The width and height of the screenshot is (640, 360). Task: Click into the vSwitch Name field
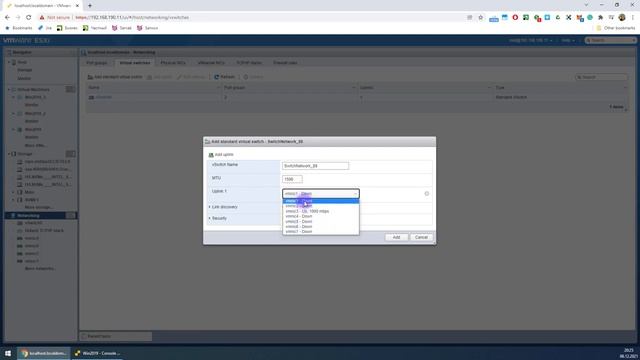click(x=316, y=166)
